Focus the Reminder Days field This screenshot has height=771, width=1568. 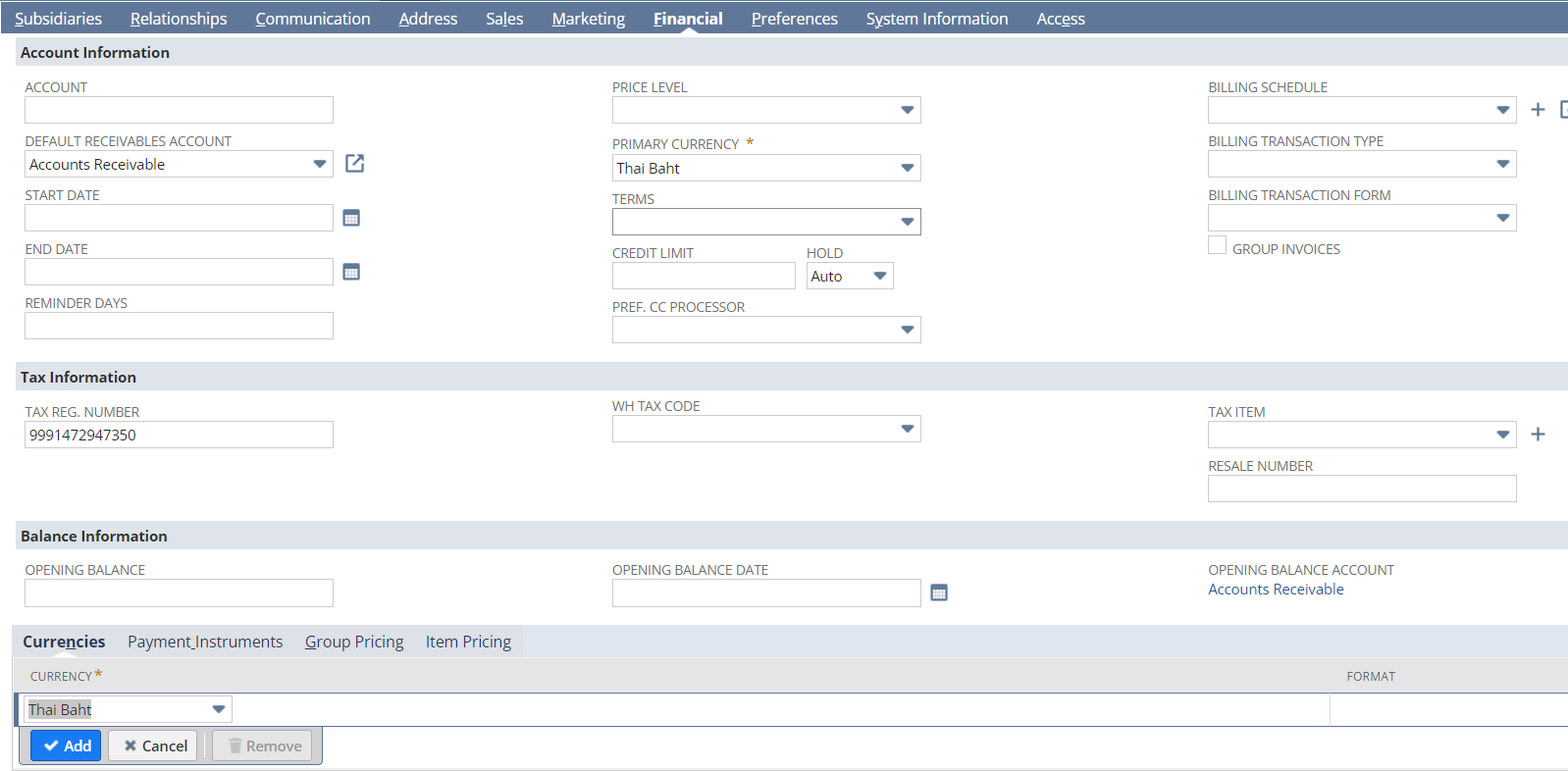(x=179, y=326)
